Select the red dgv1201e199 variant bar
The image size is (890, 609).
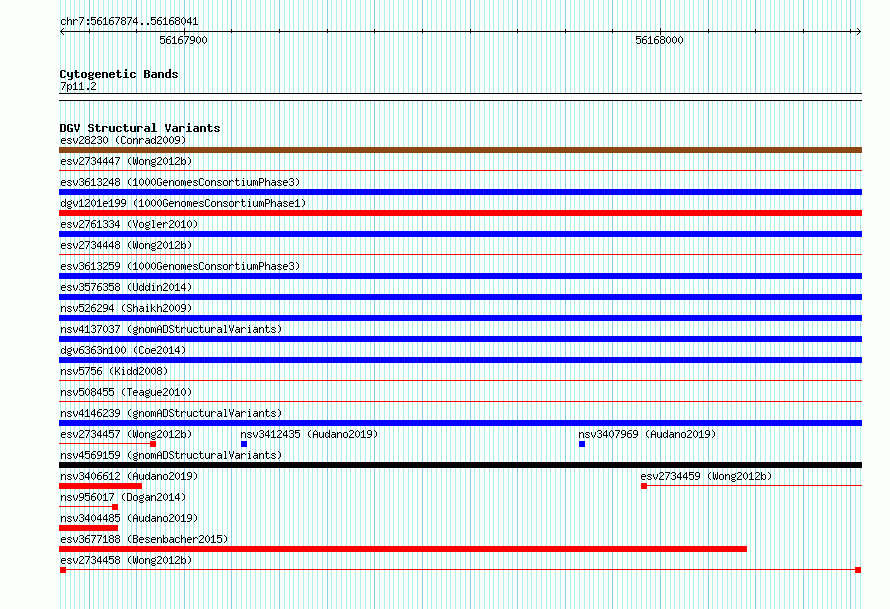(x=460, y=213)
